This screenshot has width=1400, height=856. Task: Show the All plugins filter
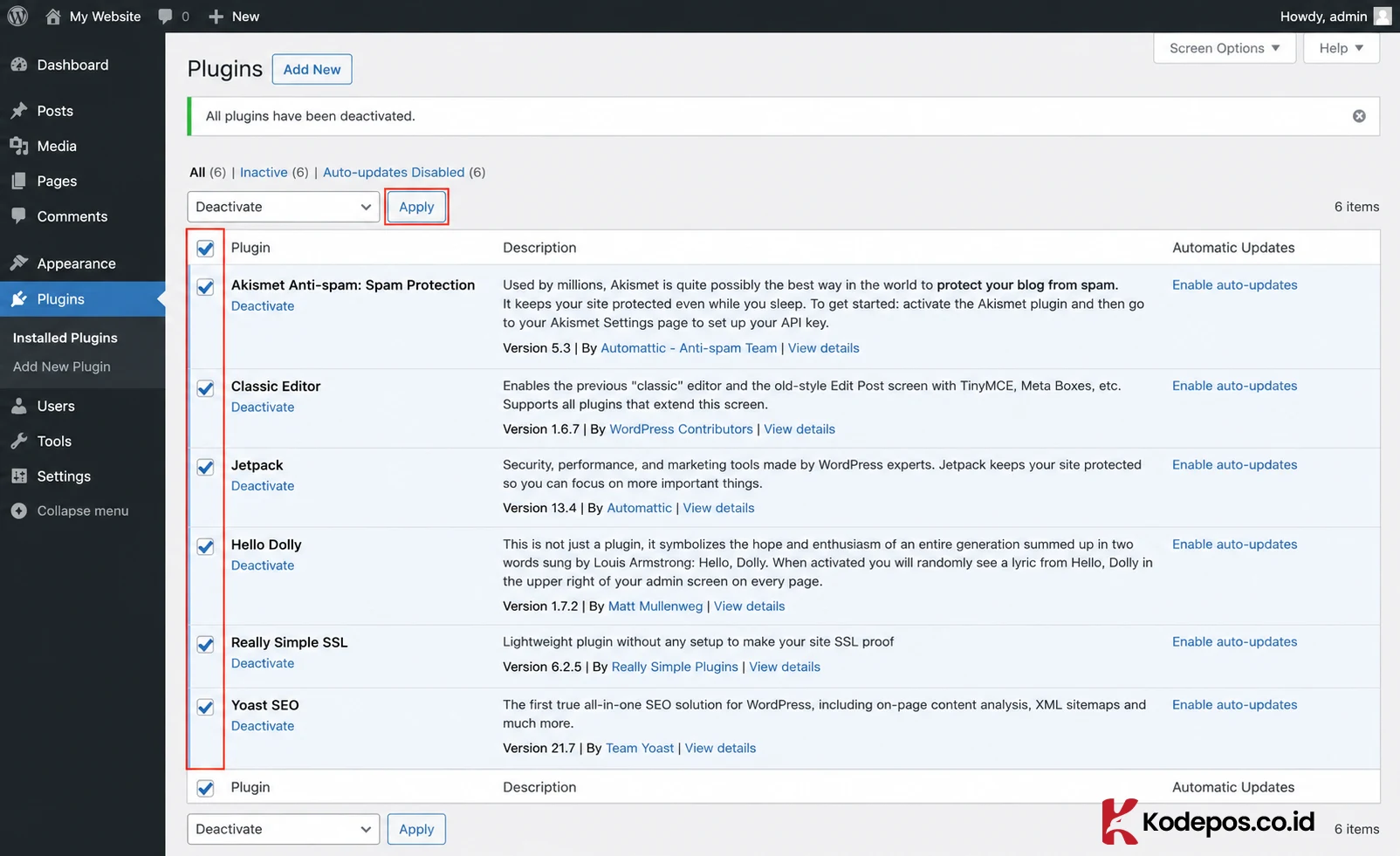tap(197, 172)
